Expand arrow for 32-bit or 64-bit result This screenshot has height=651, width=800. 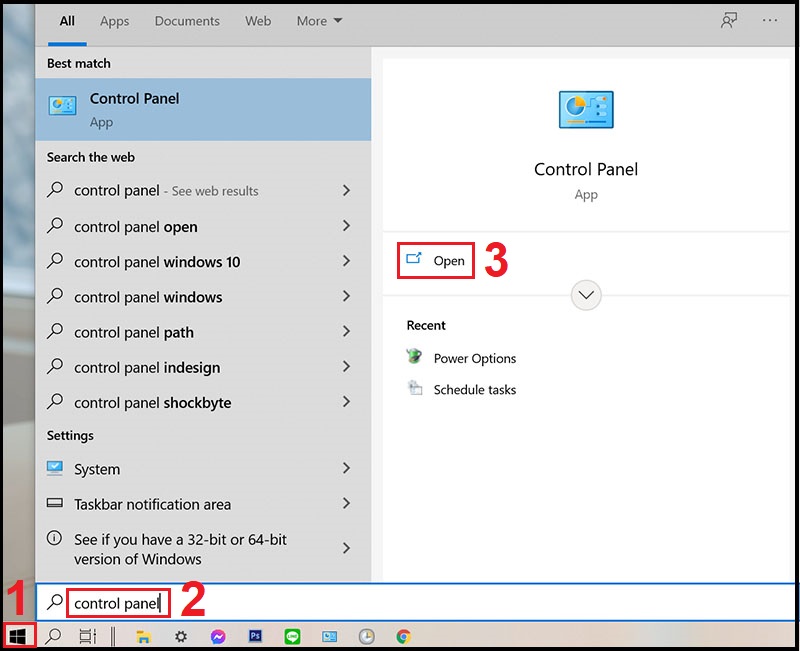coord(346,548)
